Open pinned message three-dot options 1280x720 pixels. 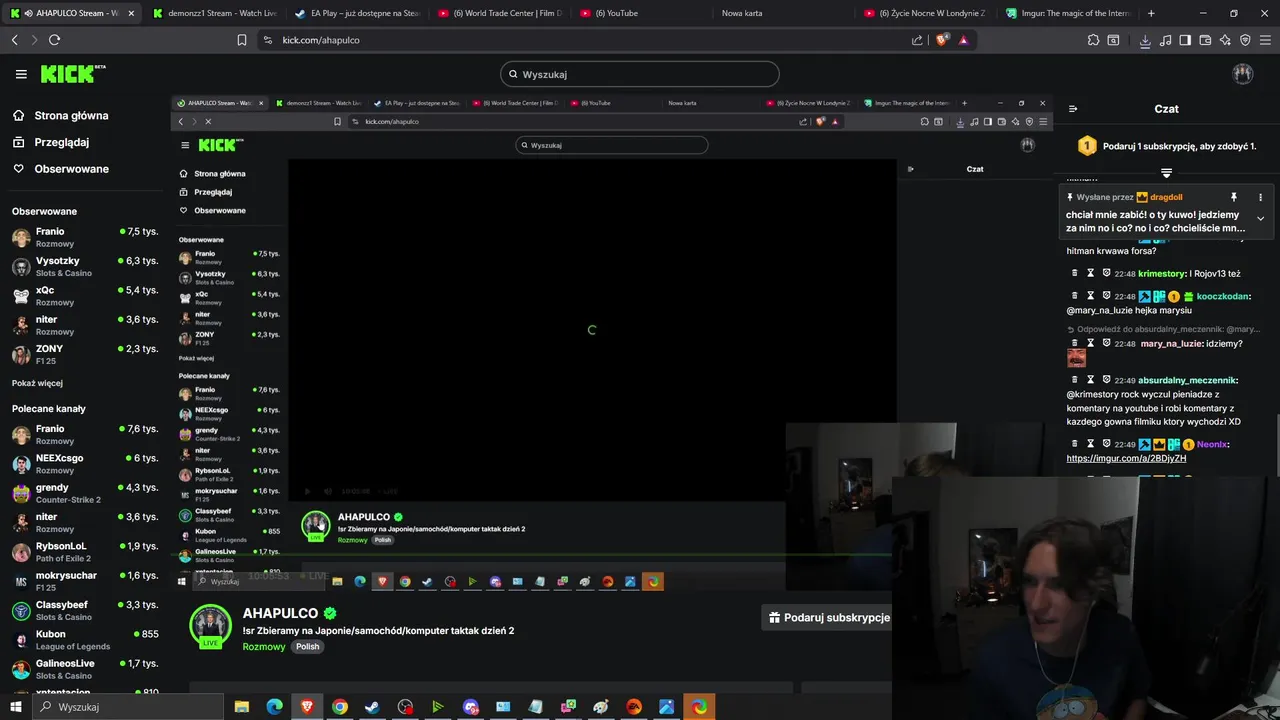pos(1260,197)
